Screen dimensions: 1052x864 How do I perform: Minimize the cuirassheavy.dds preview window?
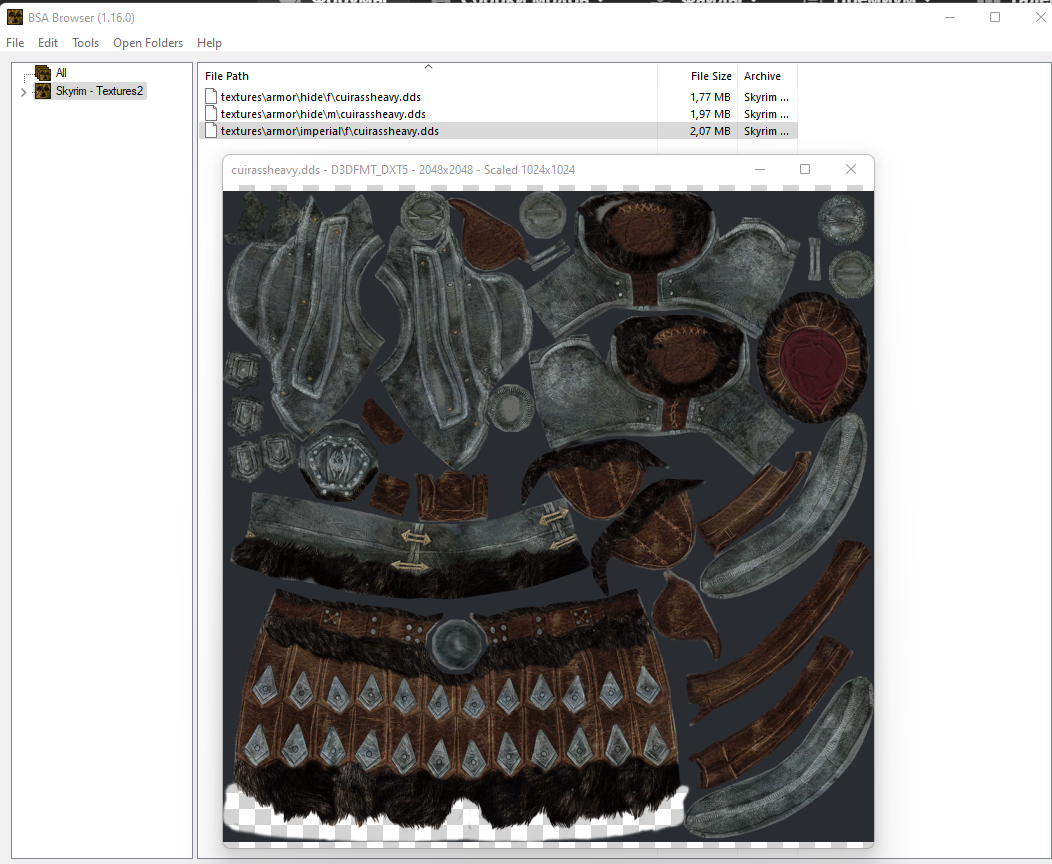[759, 169]
